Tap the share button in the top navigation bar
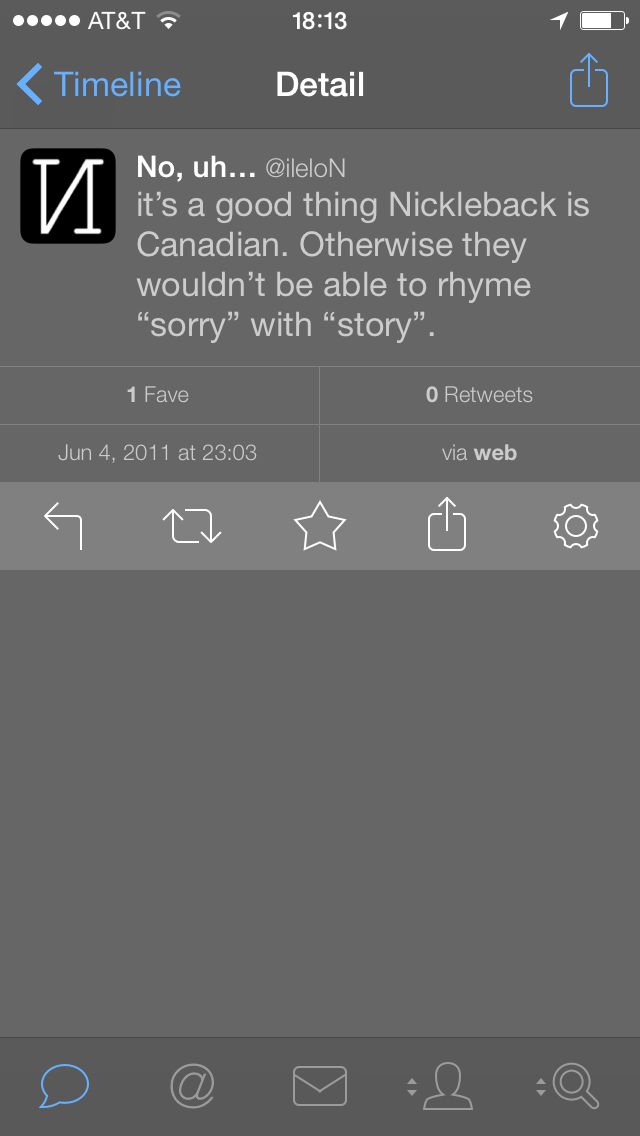The image size is (640, 1136). click(x=589, y=81)
